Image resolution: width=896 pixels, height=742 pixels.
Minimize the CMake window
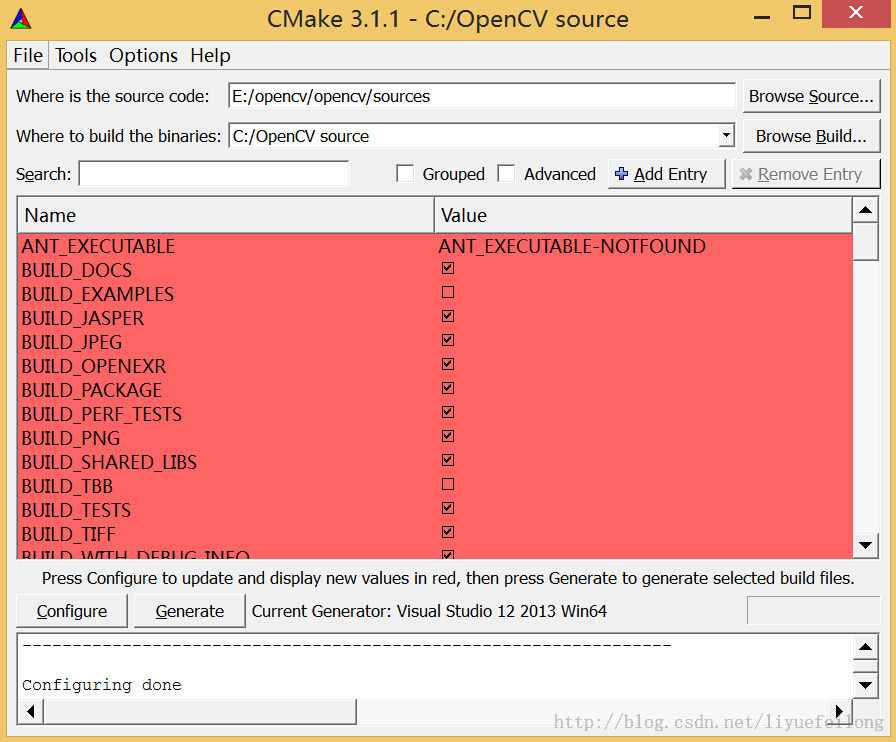click(x=762, y=17)
